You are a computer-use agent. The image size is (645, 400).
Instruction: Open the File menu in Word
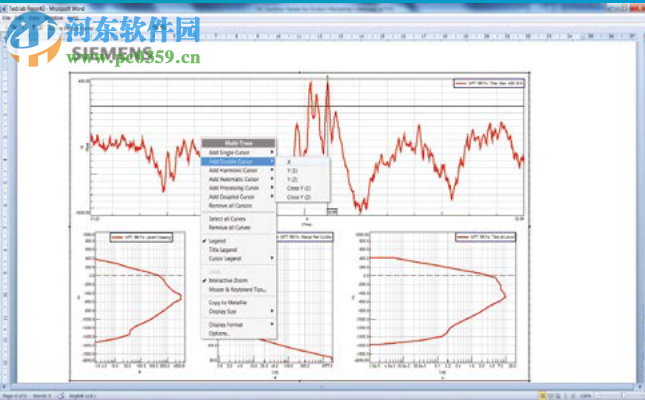(x=7, y=18)
